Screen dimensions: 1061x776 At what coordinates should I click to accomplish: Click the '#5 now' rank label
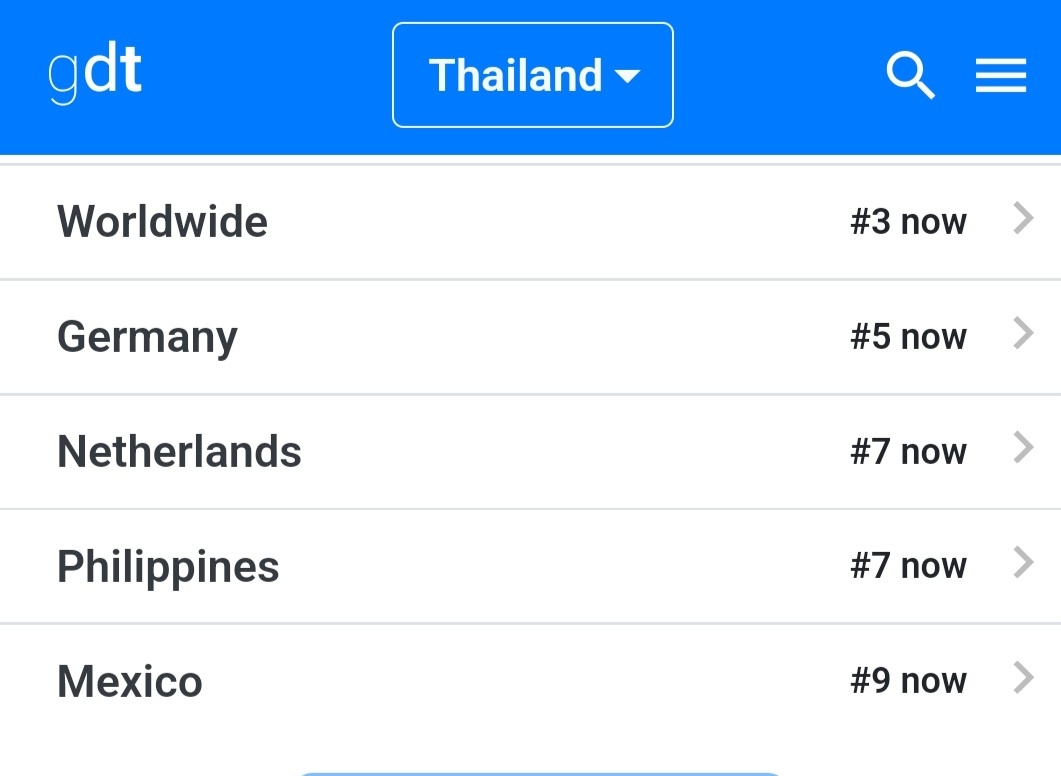[909, 337]
